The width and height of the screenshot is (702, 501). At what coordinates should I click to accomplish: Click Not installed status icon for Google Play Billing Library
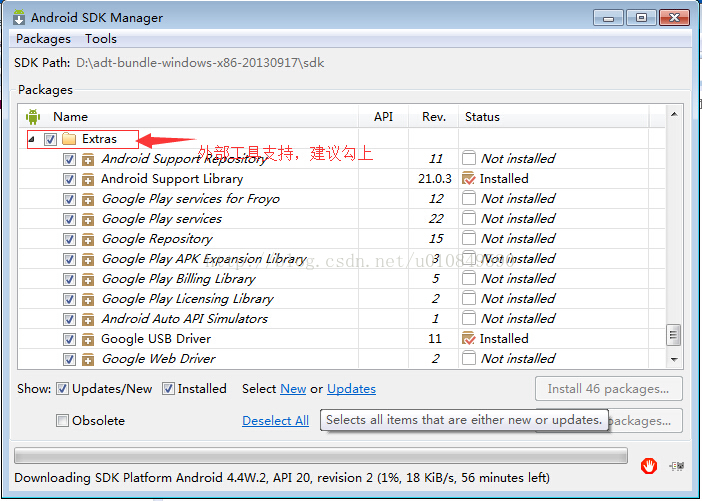click(469, 278)
